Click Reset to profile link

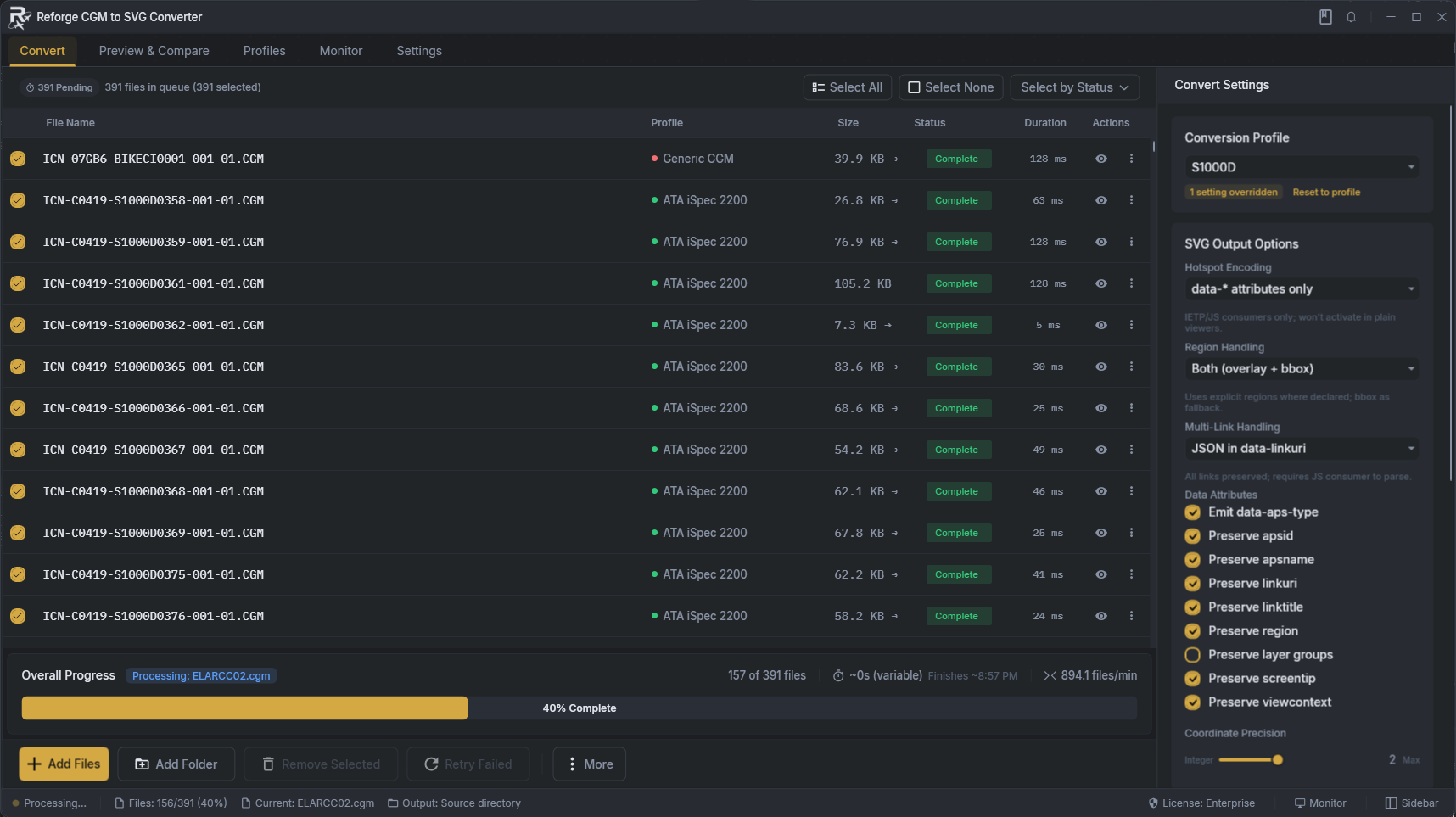pyautogui.click(x=1326, y=193)
